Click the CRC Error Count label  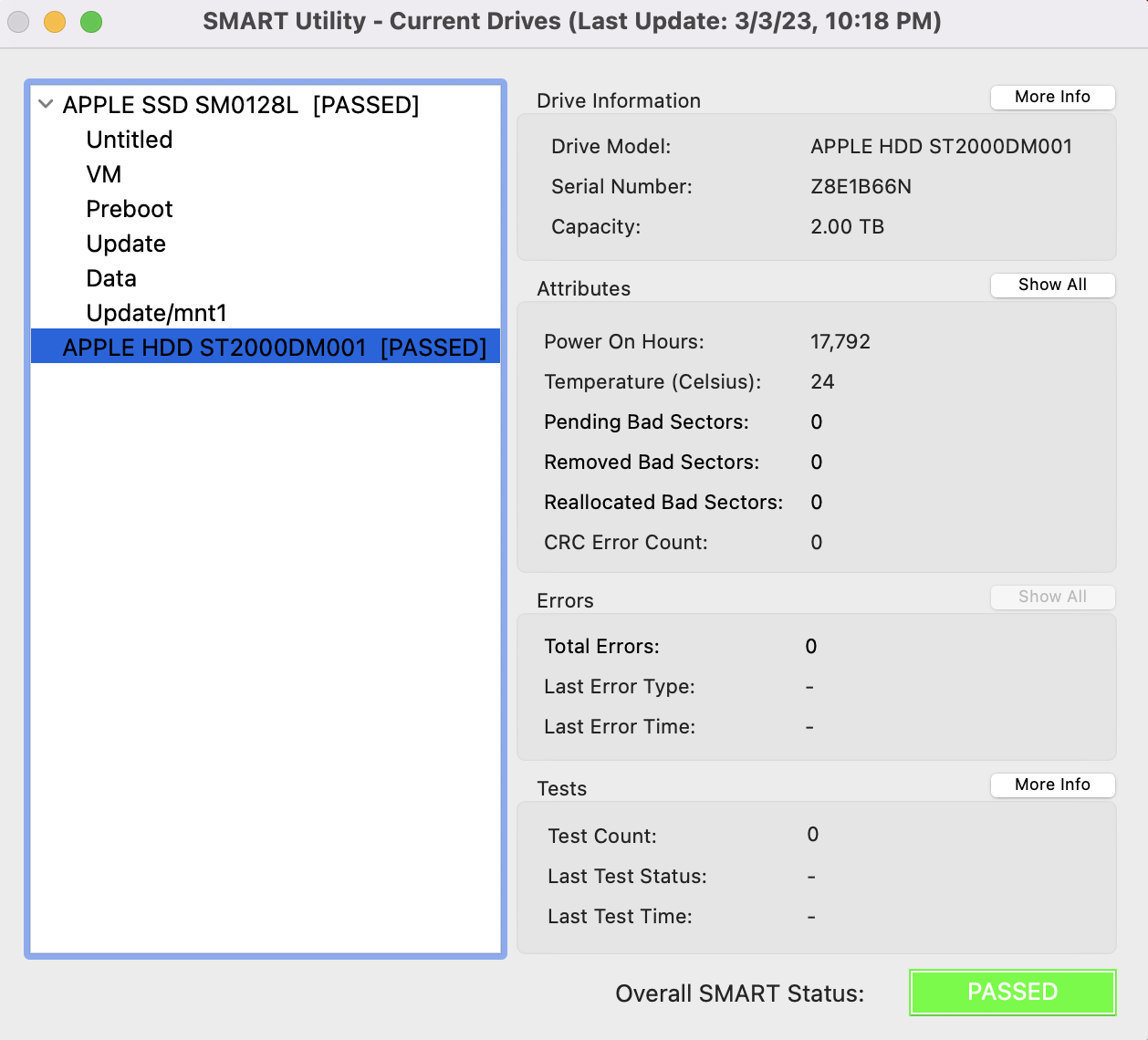(x=626, y=542)
